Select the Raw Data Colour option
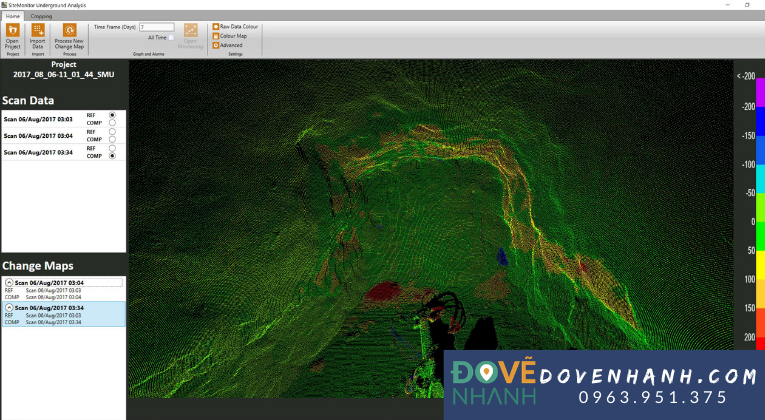The image size is (765, 420). pos(235,27)
